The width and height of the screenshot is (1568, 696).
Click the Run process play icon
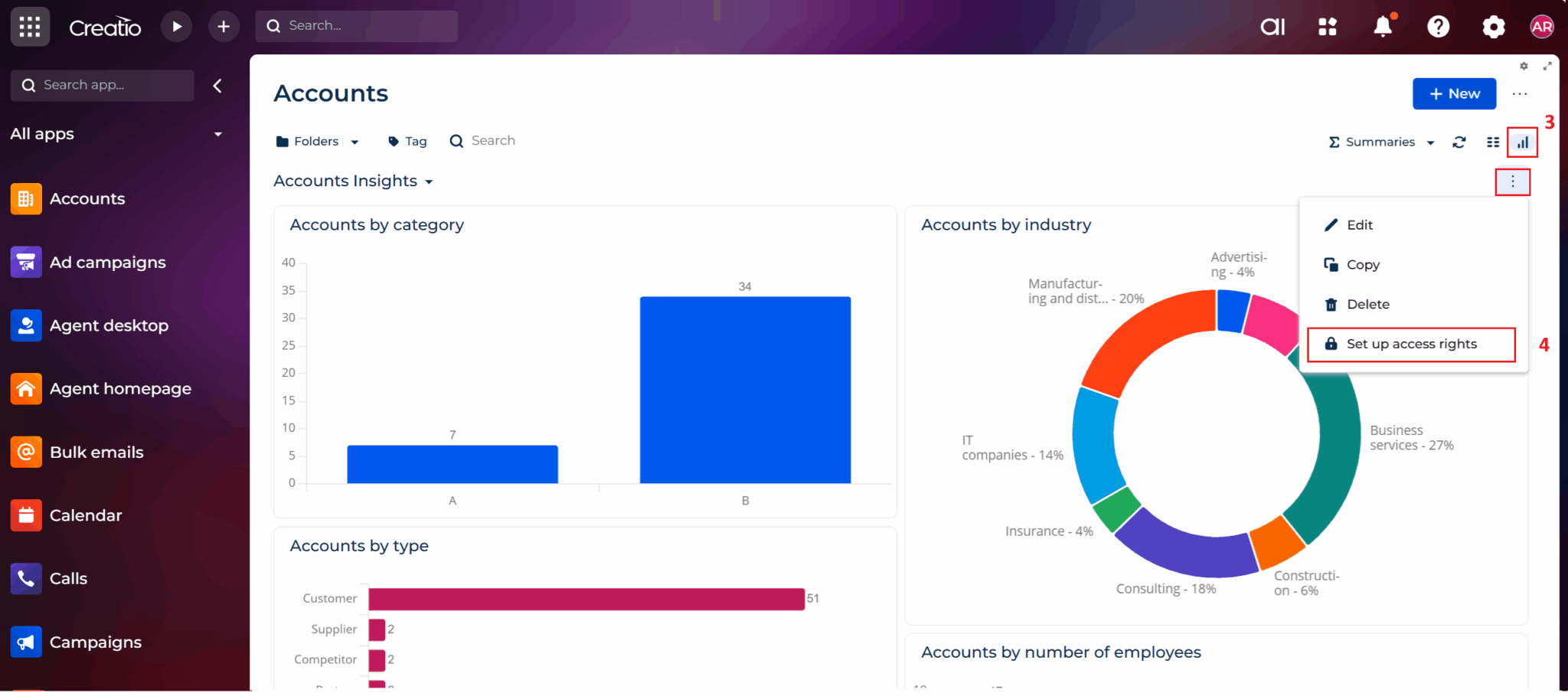[x=177, y=26]
